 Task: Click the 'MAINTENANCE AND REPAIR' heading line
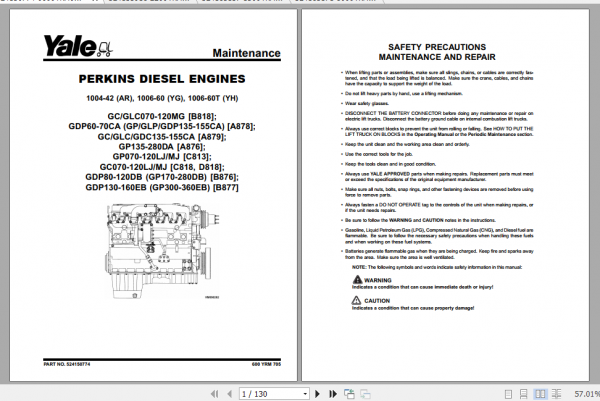437,57
